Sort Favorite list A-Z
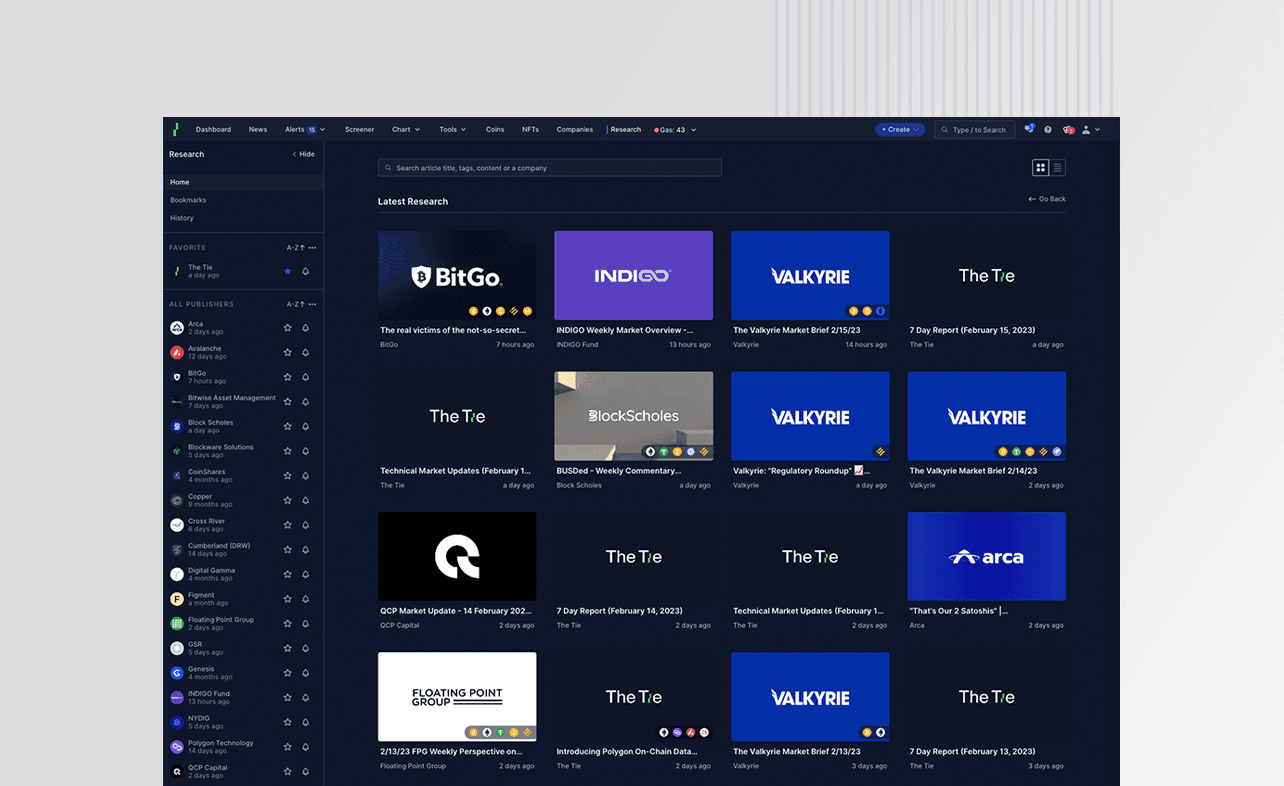Image resolution: width=1284 pixels, height=786 pixels. [294, 247]
